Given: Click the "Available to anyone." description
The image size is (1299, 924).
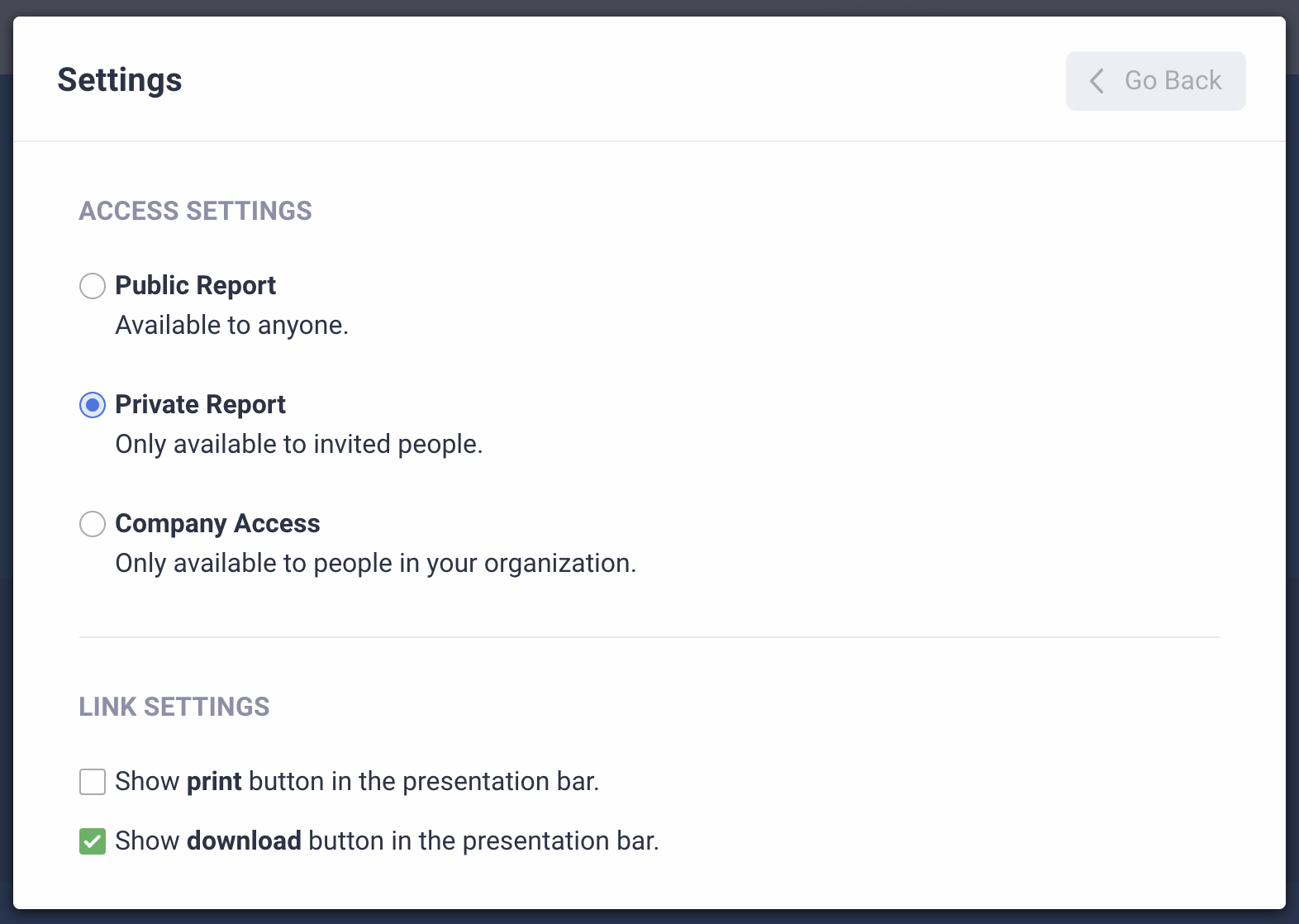Looking at the screenshot, I should point(231,325).
